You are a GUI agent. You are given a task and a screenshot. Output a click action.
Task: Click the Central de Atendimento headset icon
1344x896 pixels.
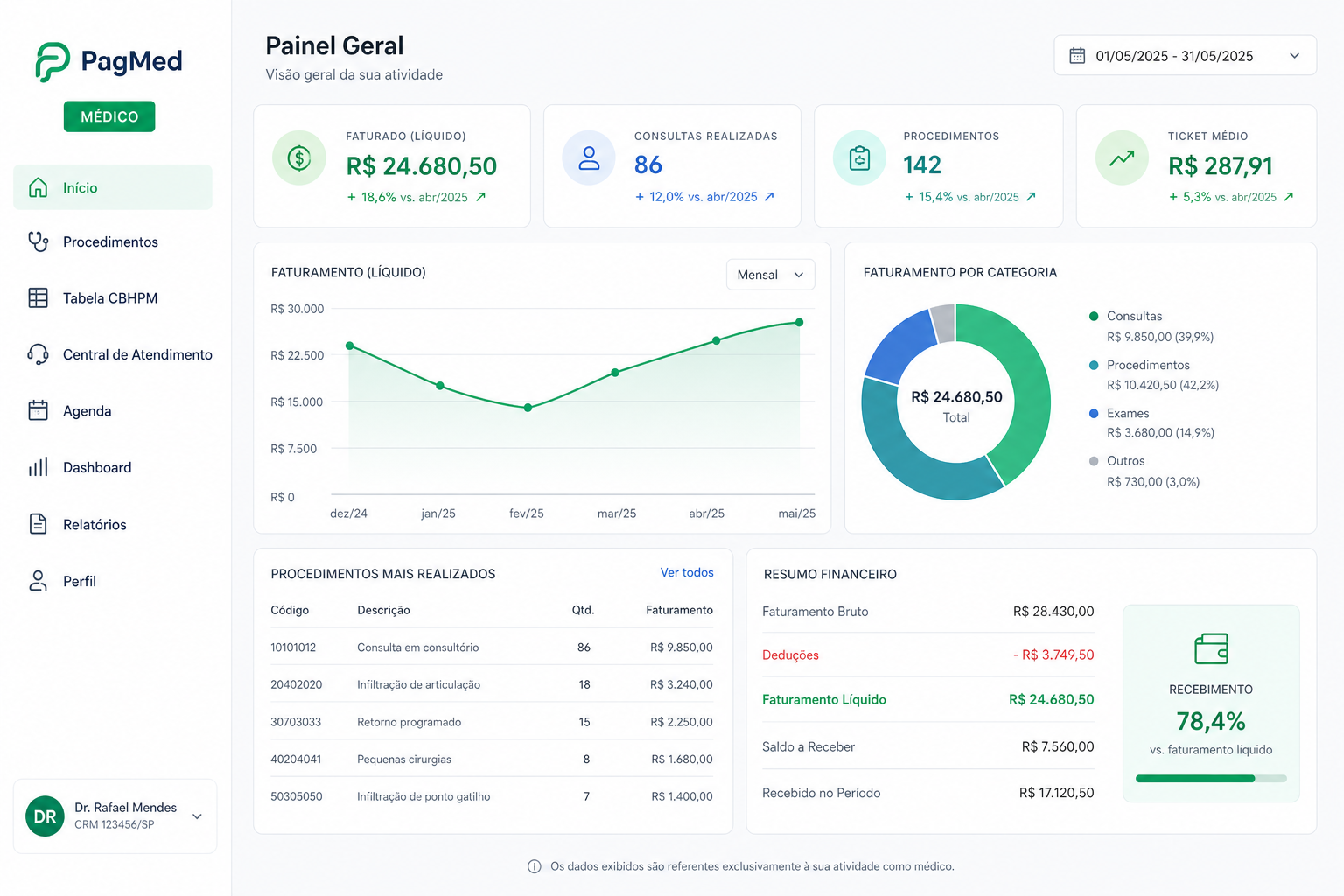(38, 354)
